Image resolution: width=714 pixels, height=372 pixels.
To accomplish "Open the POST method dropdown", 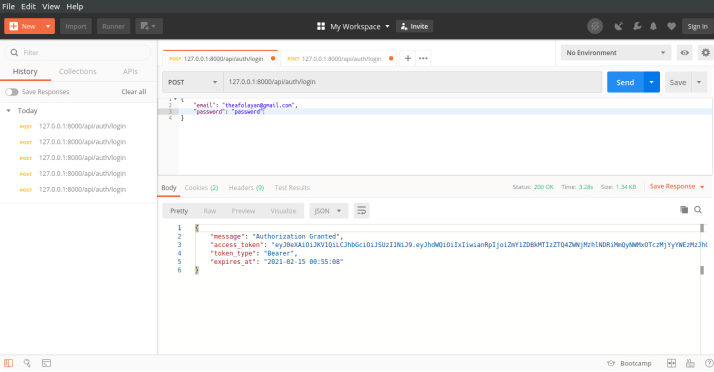I will 193,82.
